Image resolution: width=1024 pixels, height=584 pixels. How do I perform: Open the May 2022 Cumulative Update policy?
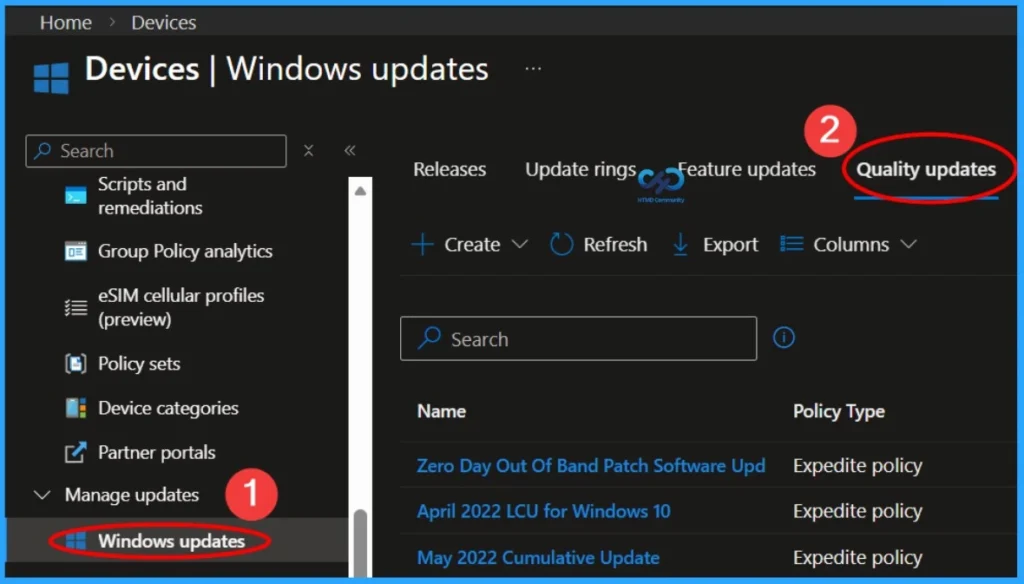(538, 557)
